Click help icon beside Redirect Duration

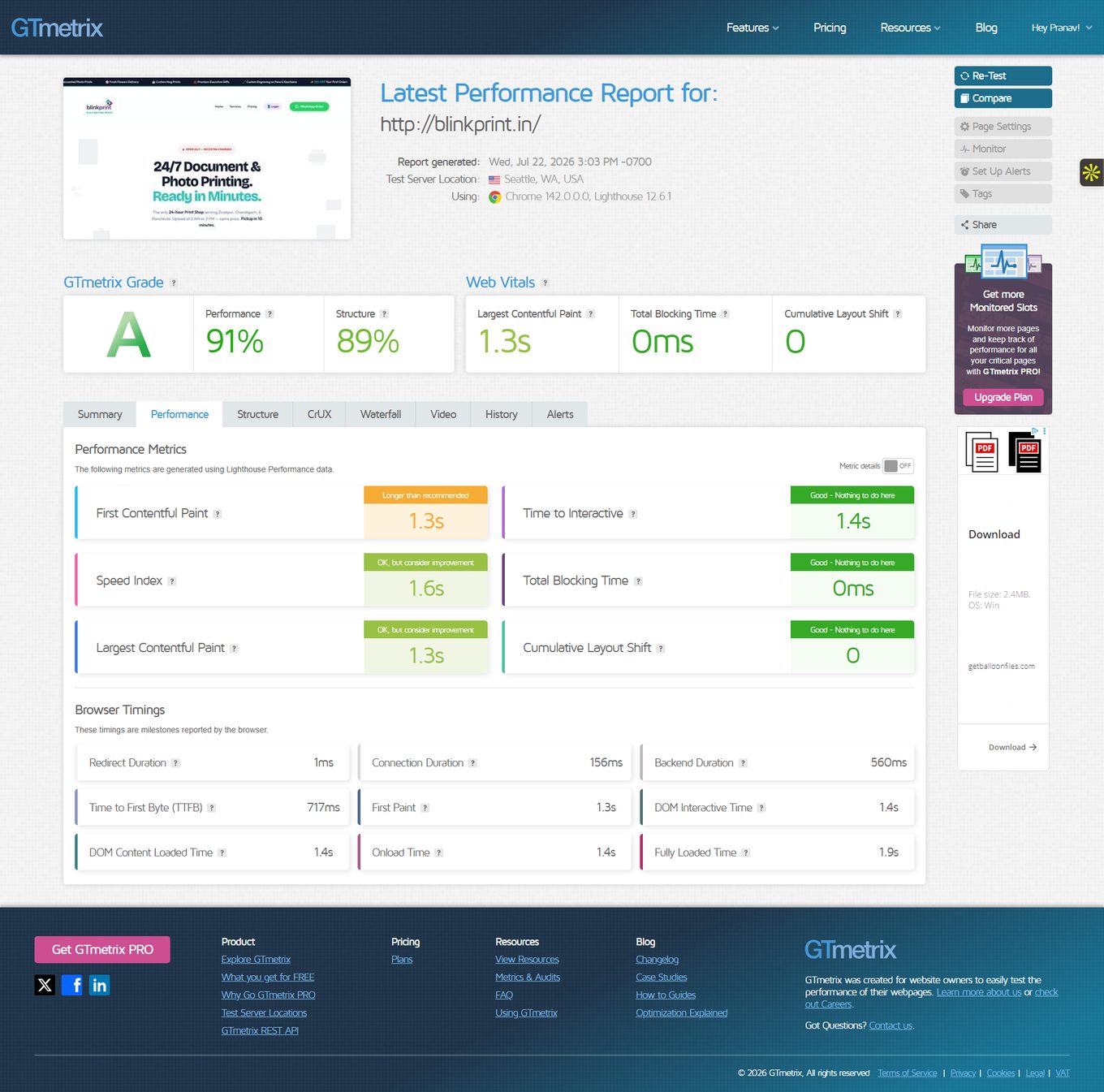pos(175,763)
